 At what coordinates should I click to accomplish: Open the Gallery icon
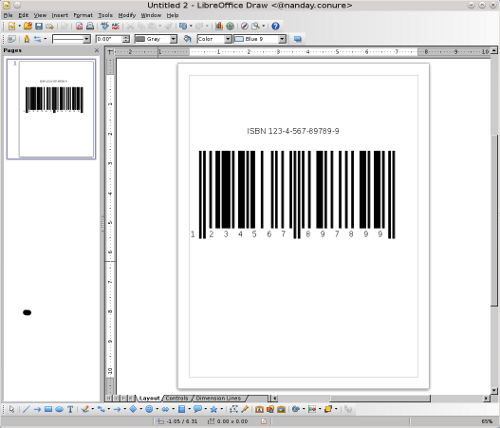pos(281,409)
